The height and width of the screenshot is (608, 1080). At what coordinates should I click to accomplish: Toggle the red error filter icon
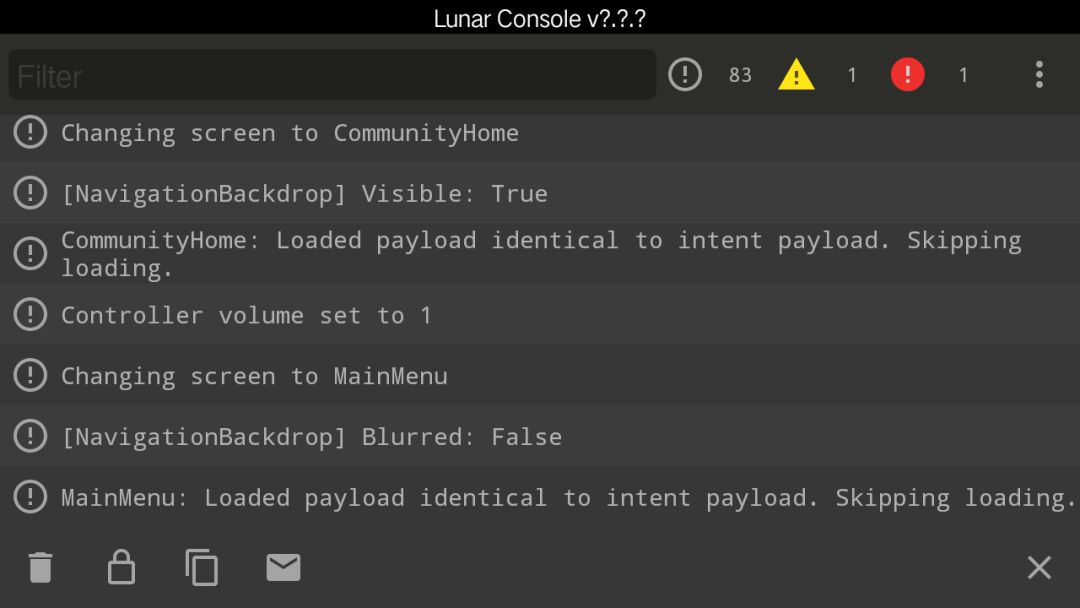907,74
